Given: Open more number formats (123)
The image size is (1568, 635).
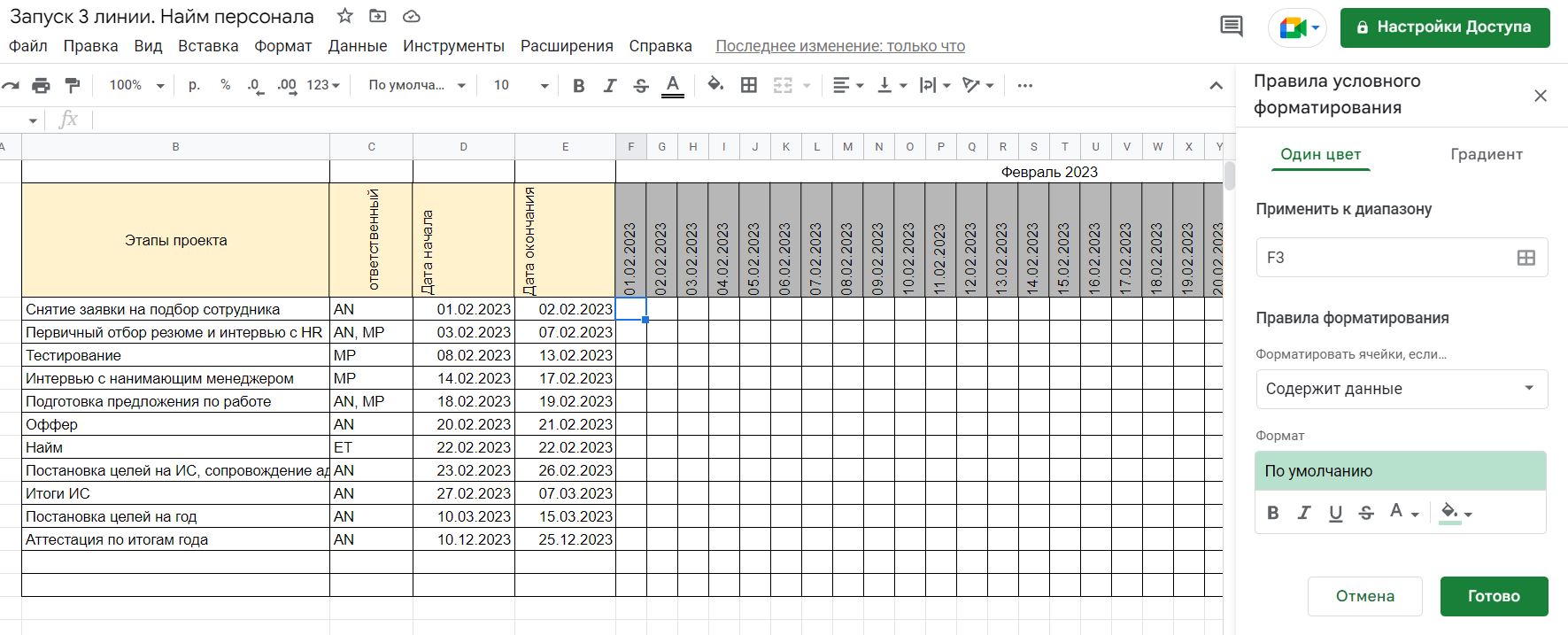Looking at the screenshot, I should 323,85.
